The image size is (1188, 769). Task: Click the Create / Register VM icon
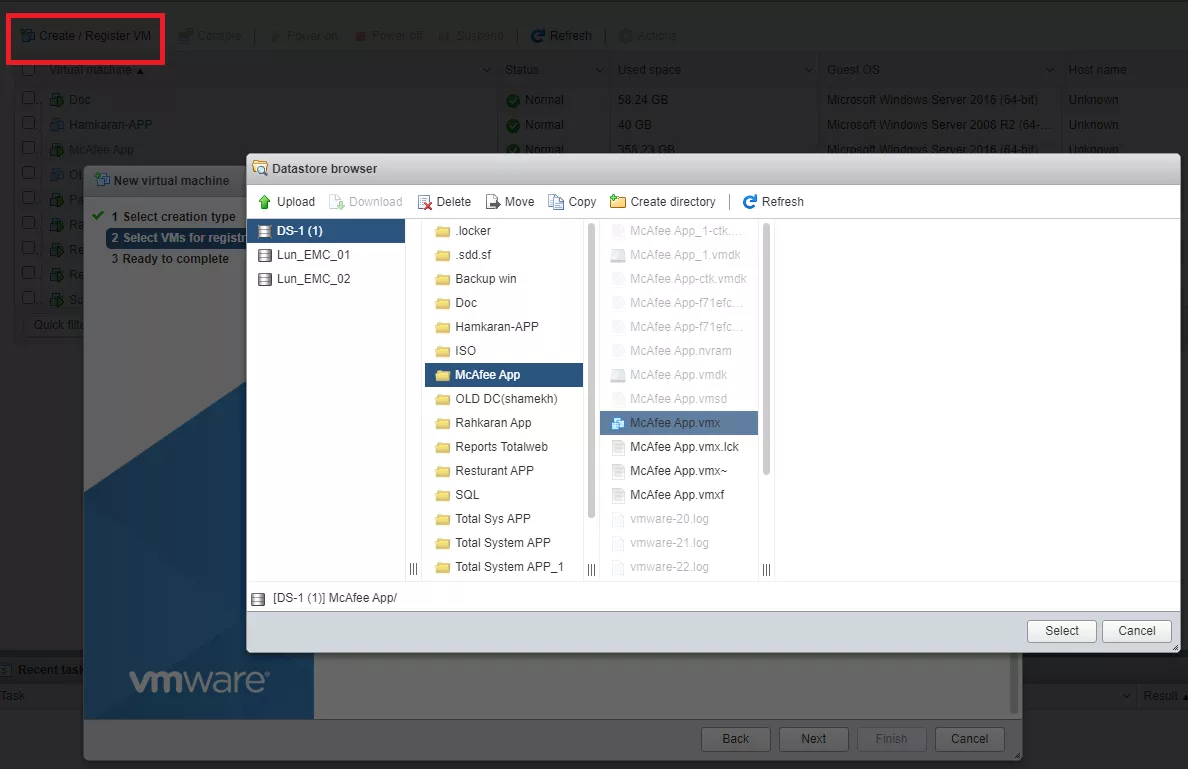click(28, 36)
